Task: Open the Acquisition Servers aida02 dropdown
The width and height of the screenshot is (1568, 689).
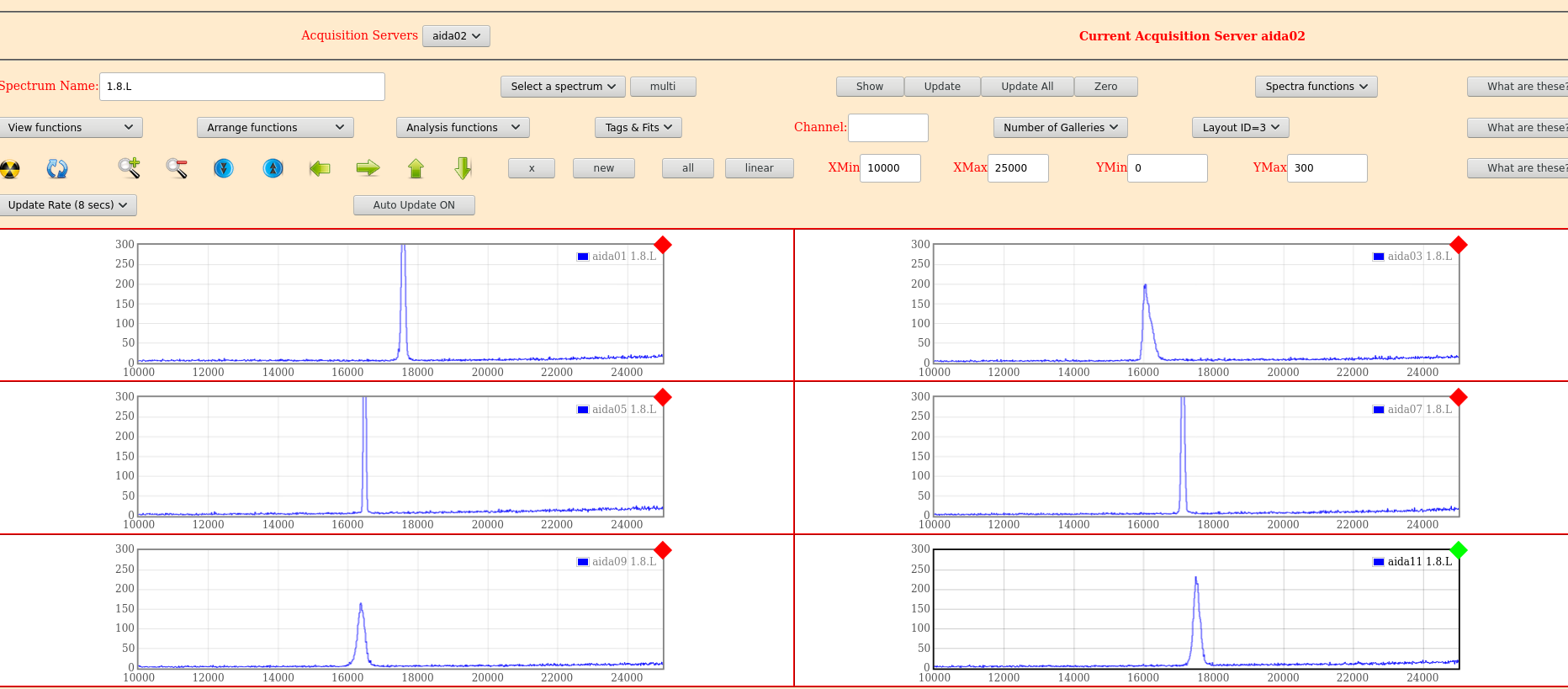Action: click(456, 36)
